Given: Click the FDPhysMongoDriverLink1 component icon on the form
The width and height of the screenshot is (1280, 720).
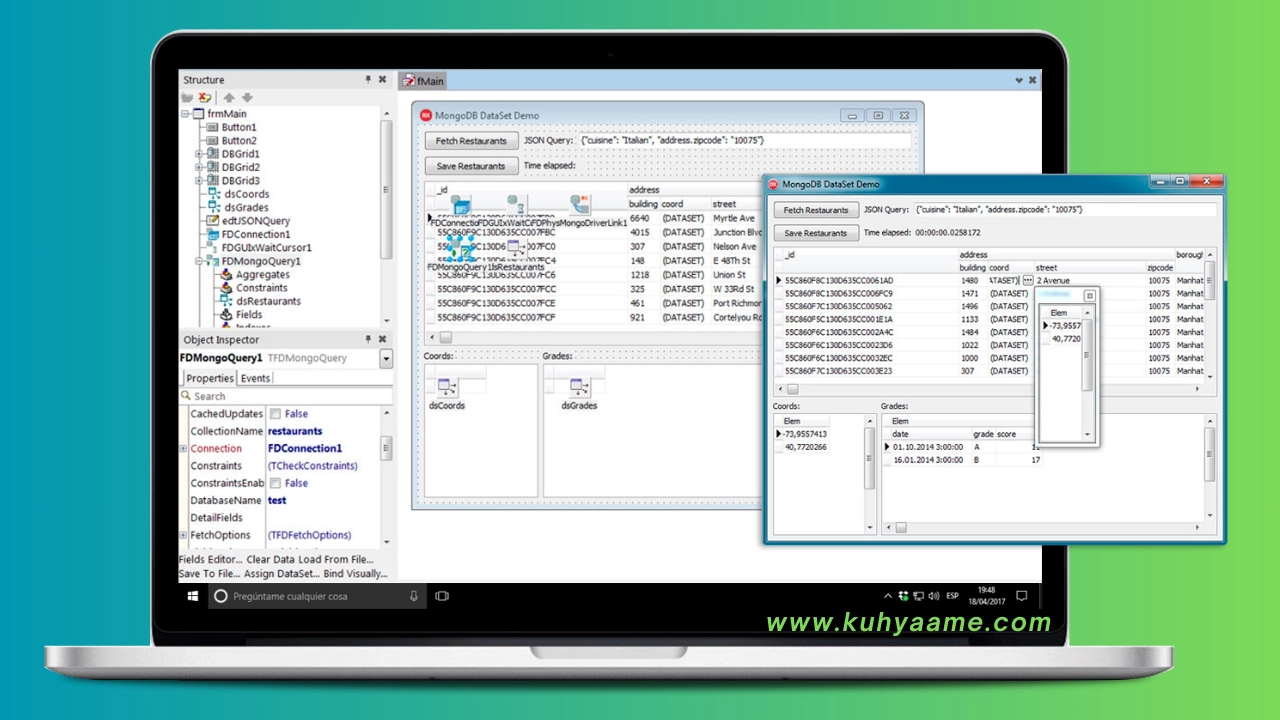Looking at the screenshot, I should [x=580, y=205].
